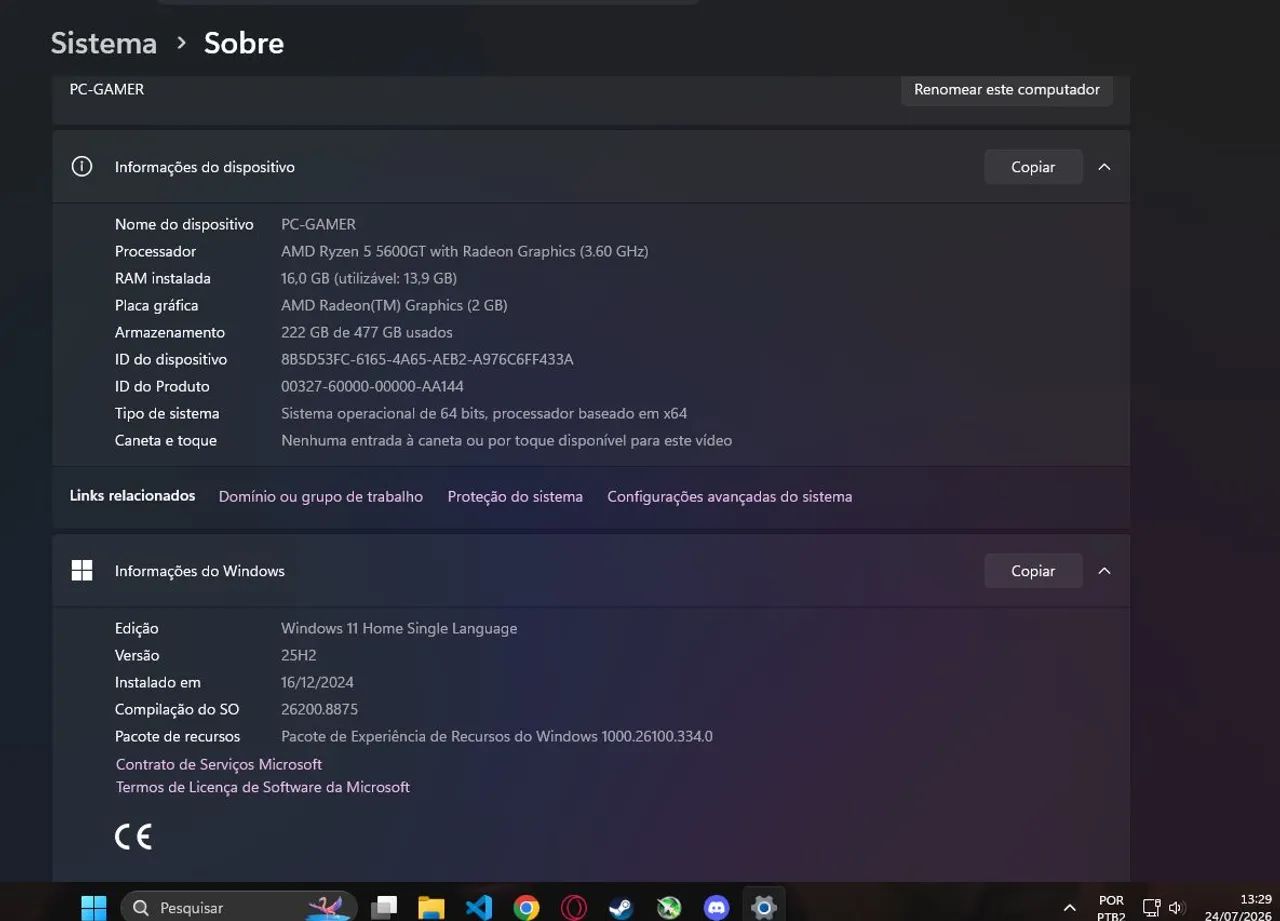Click Renomear este computador button
The height and width of the screenshot is (921, 1280).
coord(1007,90)
